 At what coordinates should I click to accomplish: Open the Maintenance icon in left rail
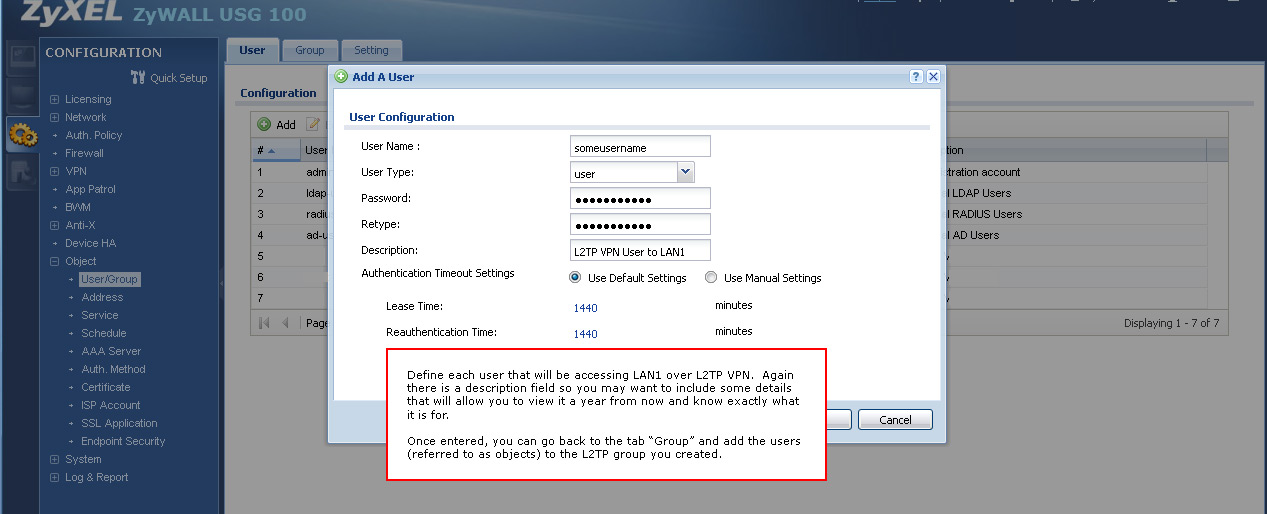(21, 173)
